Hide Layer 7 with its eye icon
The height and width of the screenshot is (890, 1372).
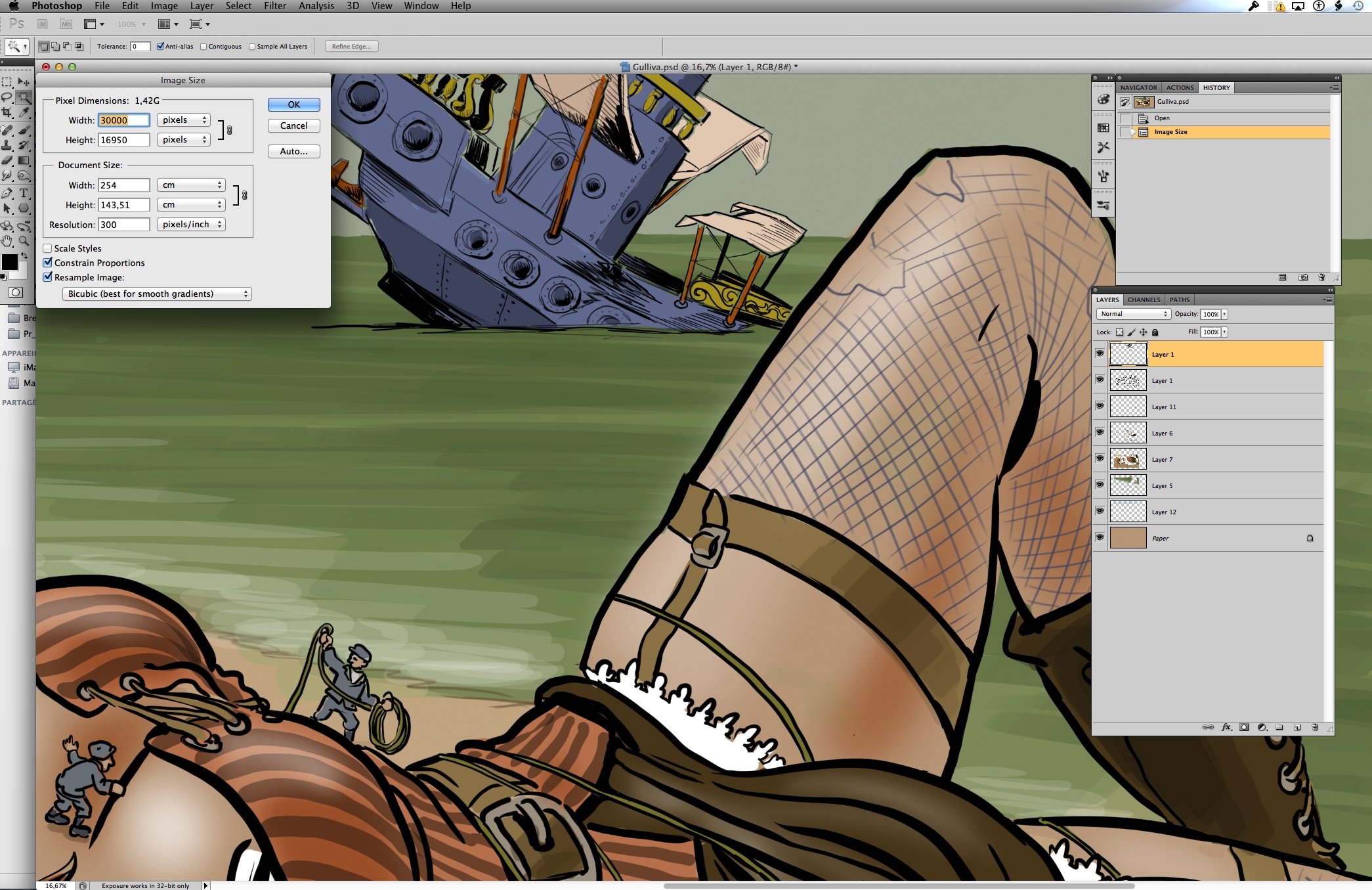click(x=1100, y=458)
